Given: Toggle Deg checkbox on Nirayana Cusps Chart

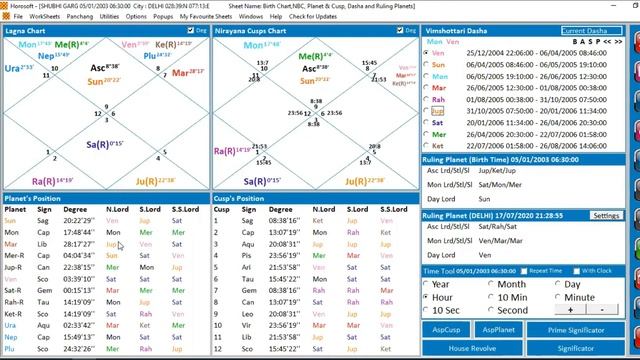Looking at the screenshot, I should tap(400, 30).
